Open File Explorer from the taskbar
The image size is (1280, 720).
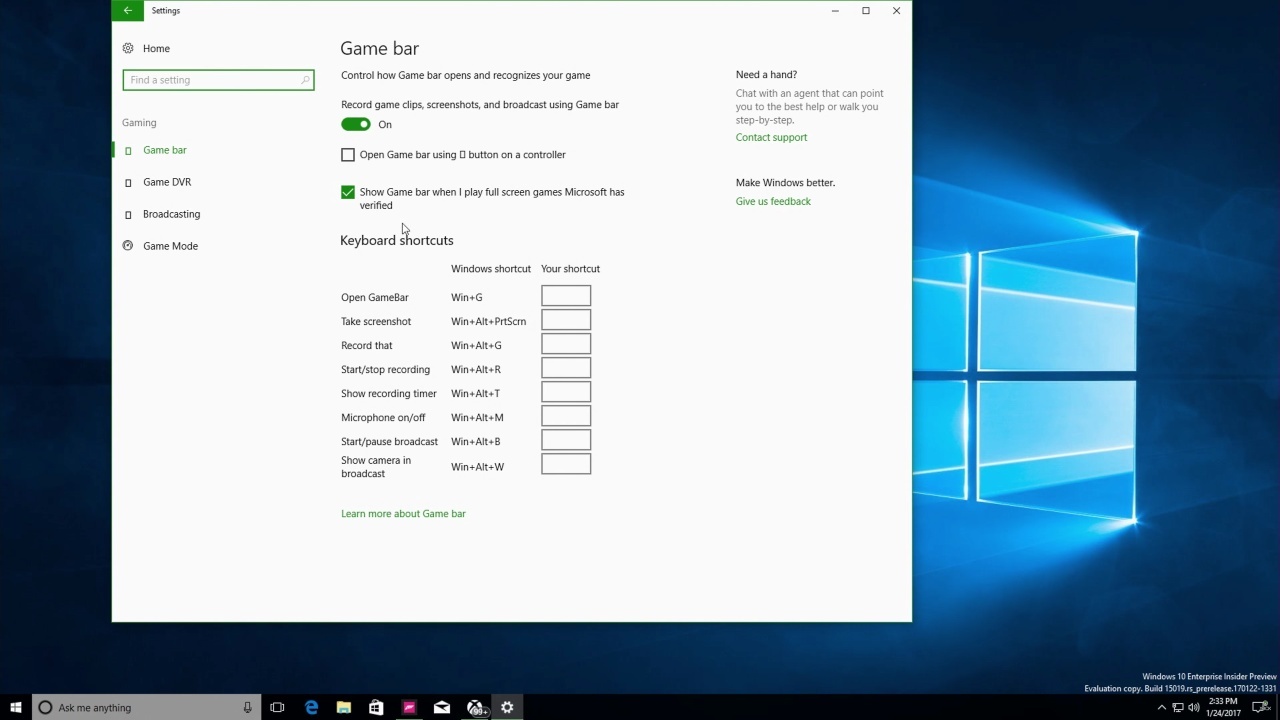tap(343, 707)
